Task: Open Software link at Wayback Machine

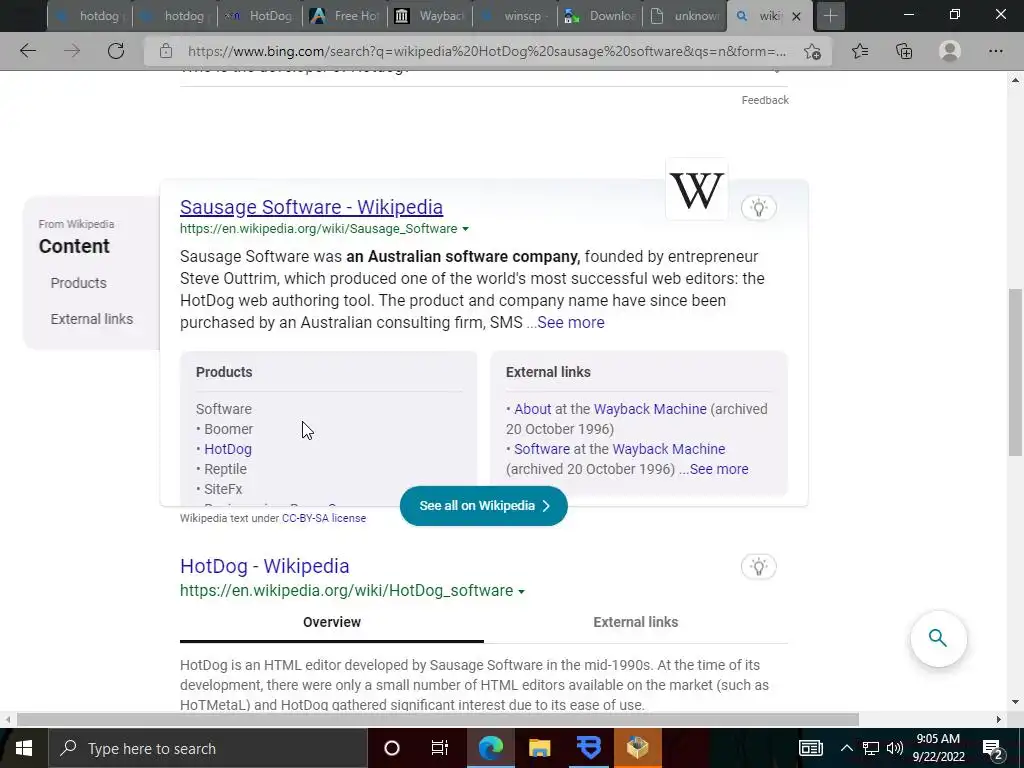Action: tap(542, 449)
